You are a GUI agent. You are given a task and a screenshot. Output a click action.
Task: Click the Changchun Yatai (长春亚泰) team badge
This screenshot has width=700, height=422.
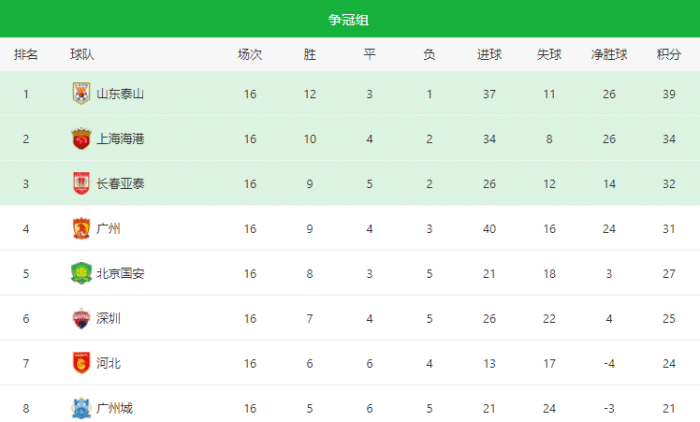click(80, 183)
